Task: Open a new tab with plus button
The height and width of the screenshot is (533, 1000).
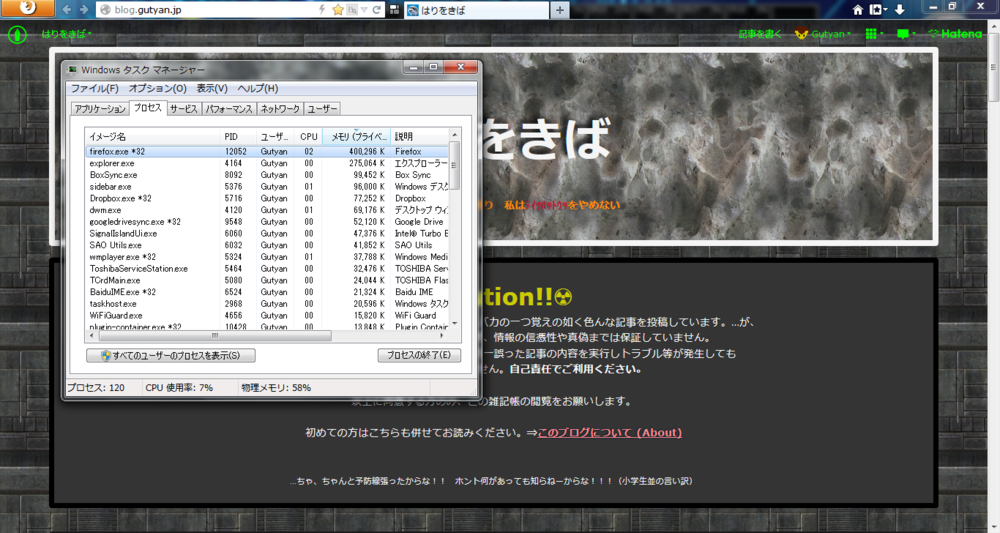Action: [560, 10]
